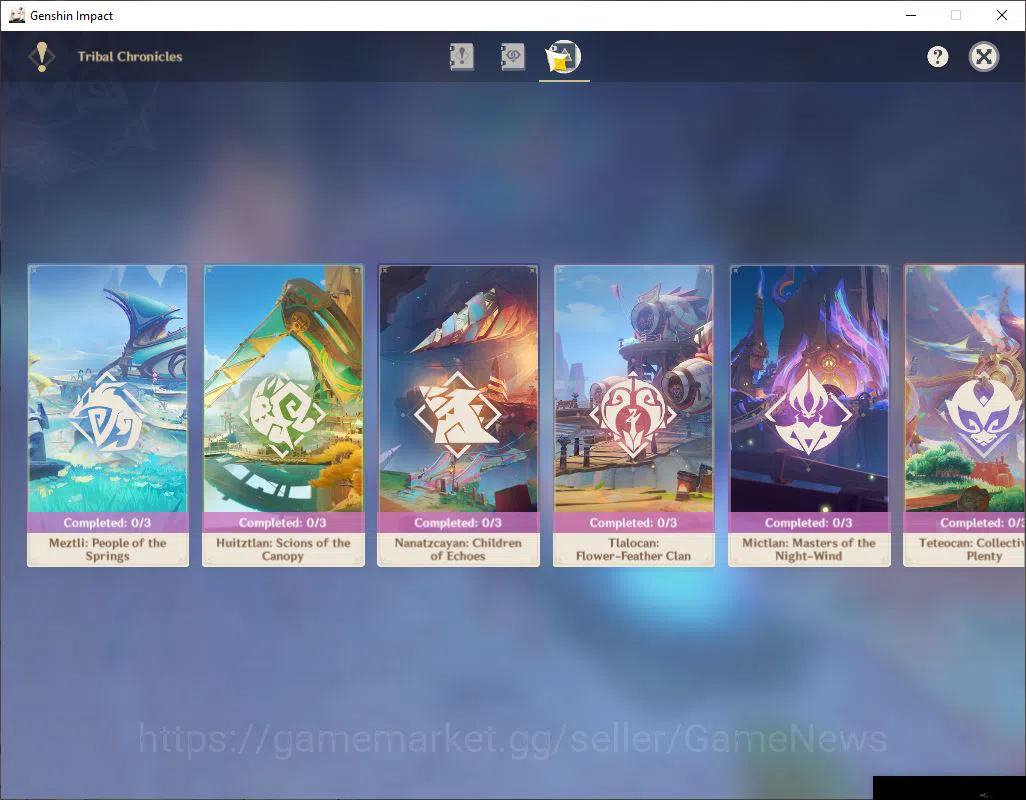This screenshot has width=1026, height=800.
Task: Close the Genshin Impact window
Action: [1002, 15]
